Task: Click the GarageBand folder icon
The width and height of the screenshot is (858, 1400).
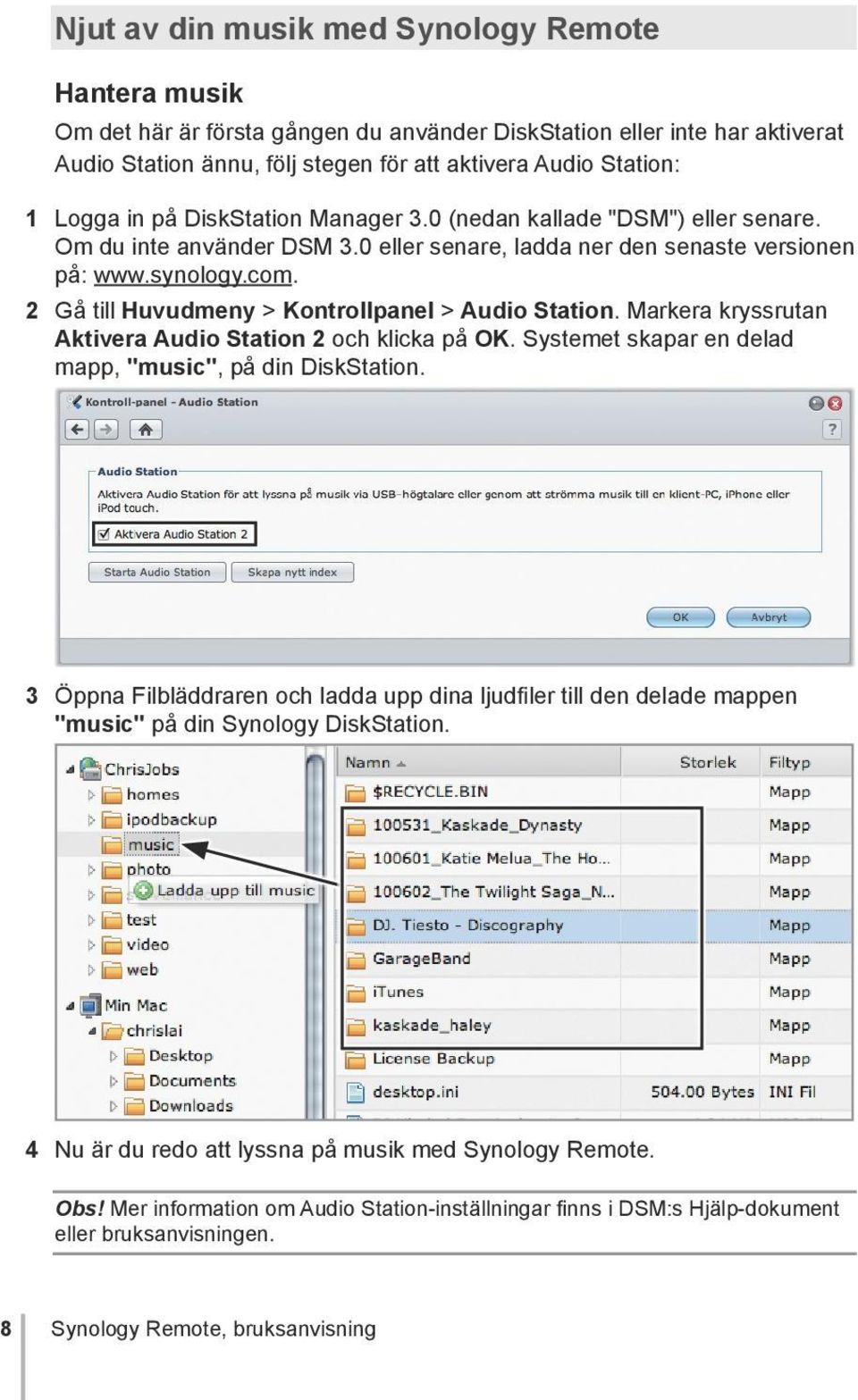Action: pos(356,960)
